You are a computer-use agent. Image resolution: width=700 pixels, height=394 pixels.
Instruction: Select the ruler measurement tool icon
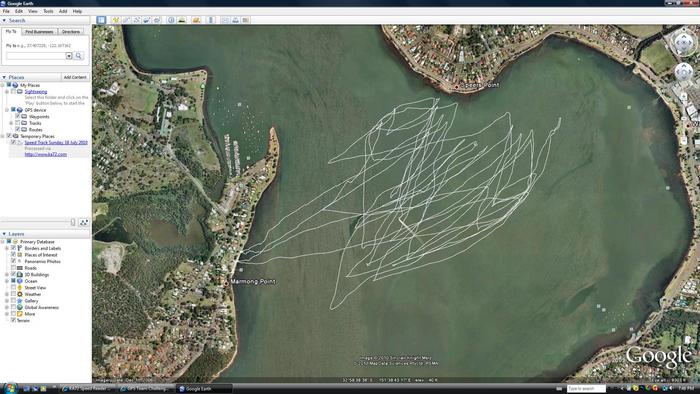pyautogui.click(x=211, y=20)
